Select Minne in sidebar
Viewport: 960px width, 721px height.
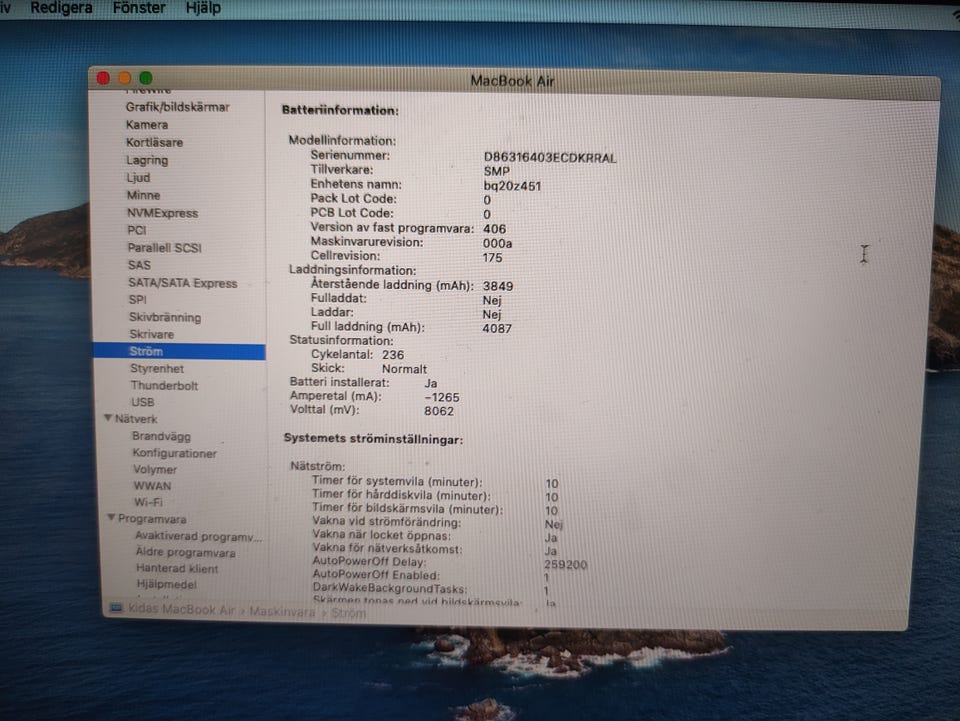tap(143, 195)
